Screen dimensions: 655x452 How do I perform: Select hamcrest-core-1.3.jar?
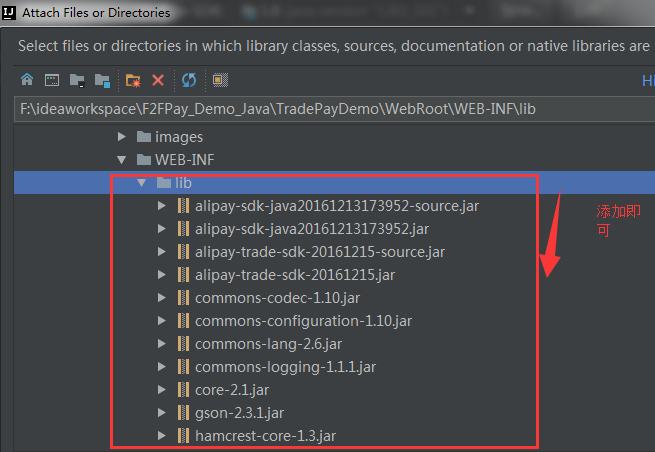coord(265,436)
